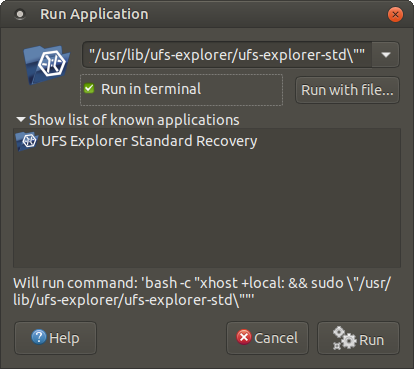Focus the command path input field
Screen dimensions: 414x369
(227, 55)
